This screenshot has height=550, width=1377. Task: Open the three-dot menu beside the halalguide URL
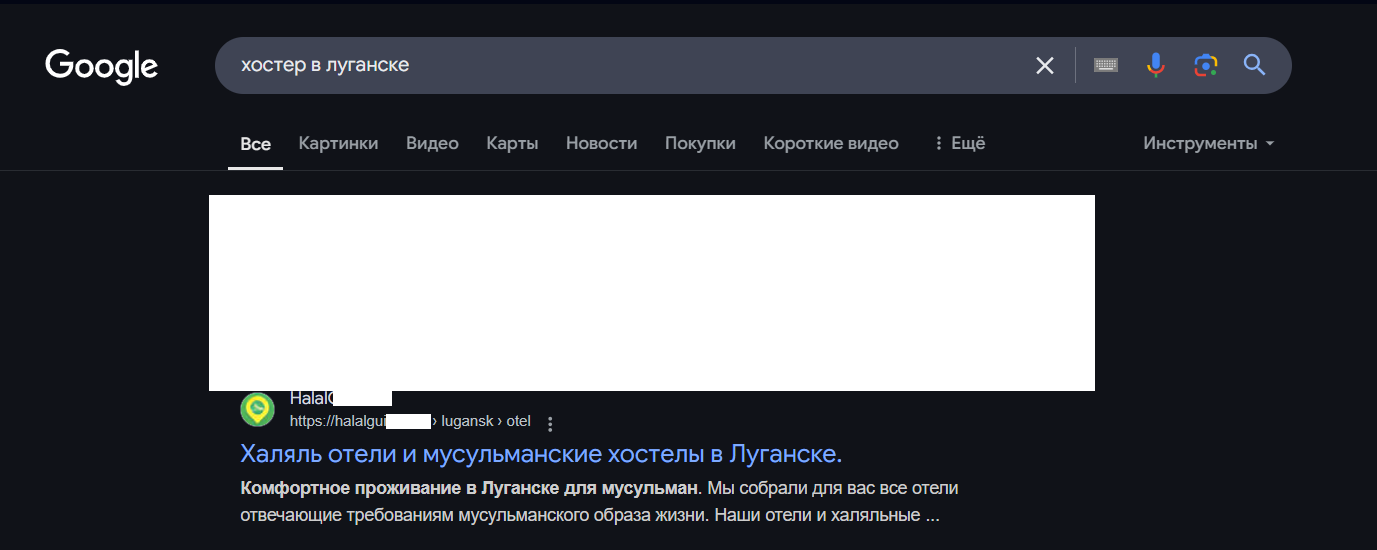[x=550, y=423]
